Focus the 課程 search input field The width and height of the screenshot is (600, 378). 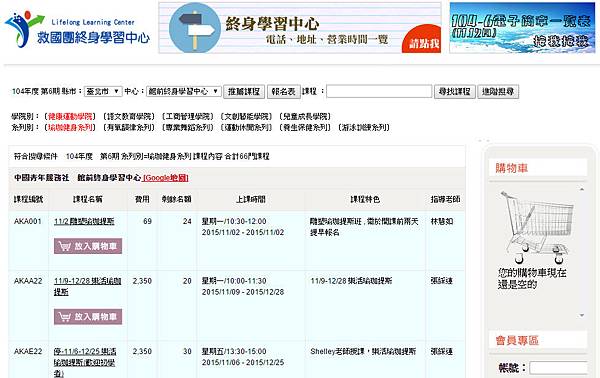coord(379,91)
